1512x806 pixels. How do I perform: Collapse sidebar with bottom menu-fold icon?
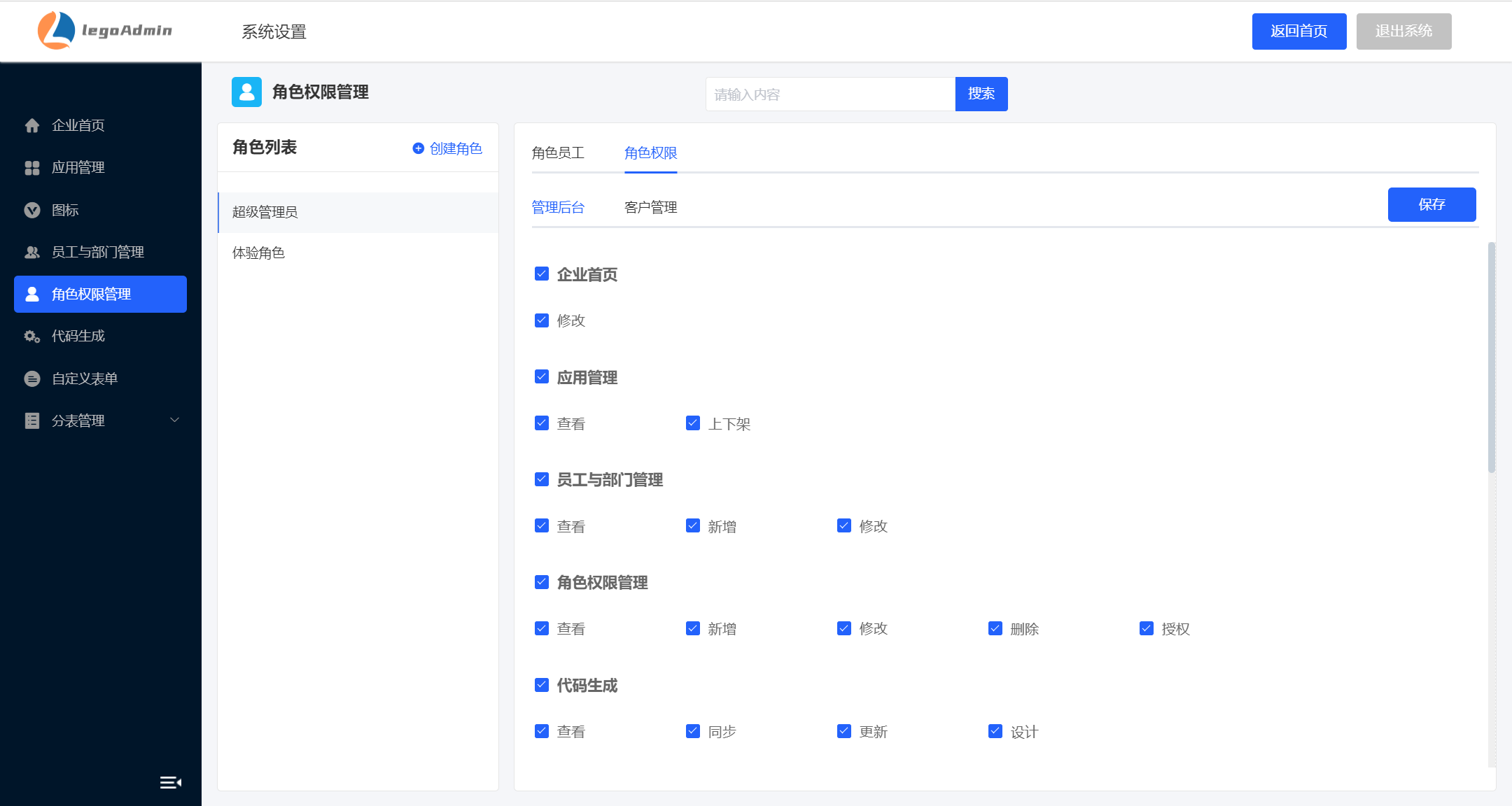click(x=170, y=782)
